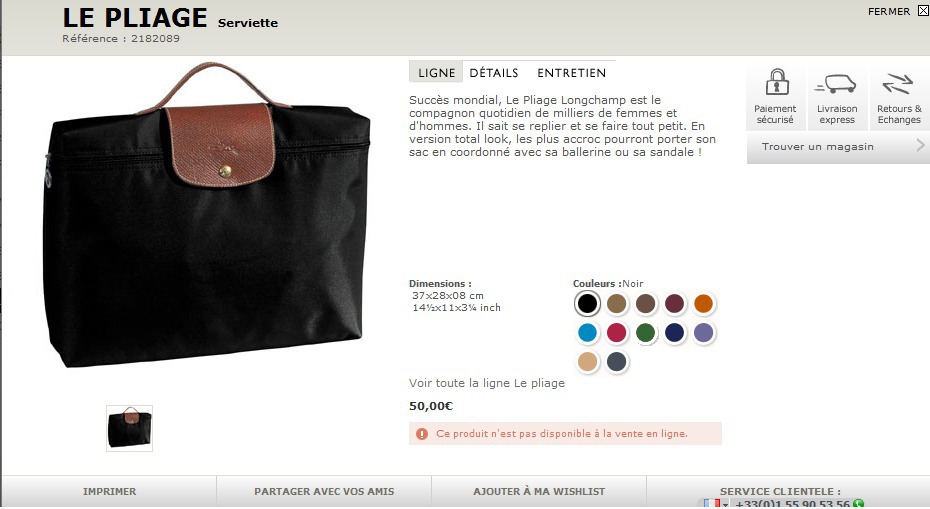Choose the green color swatch
Viewport: 930px width, 509px height.
tap(645, 332)
